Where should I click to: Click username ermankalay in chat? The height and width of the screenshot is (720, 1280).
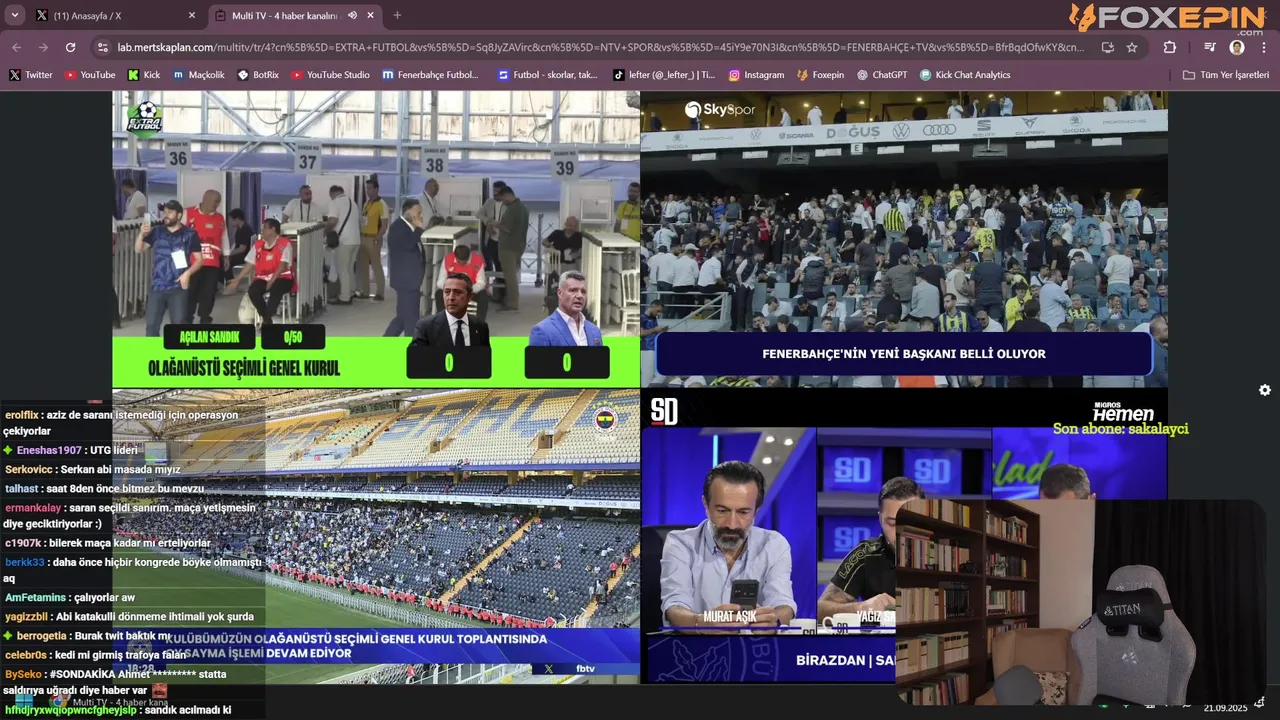pos(33,507)
